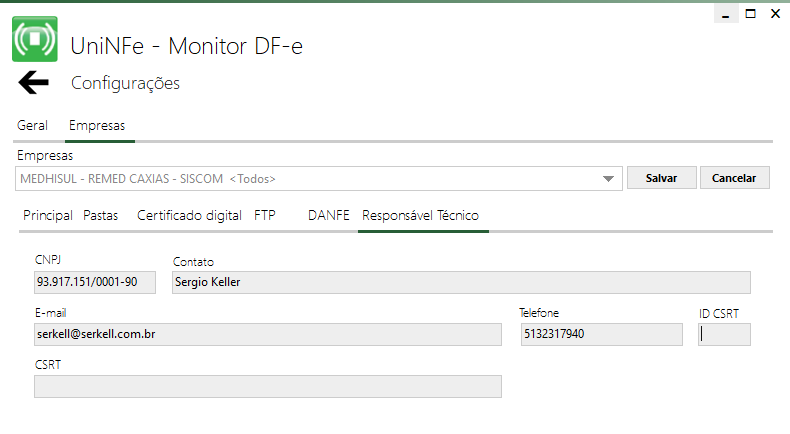
Task: Click the Empresas label above the combo box
Action: (45, 156)
